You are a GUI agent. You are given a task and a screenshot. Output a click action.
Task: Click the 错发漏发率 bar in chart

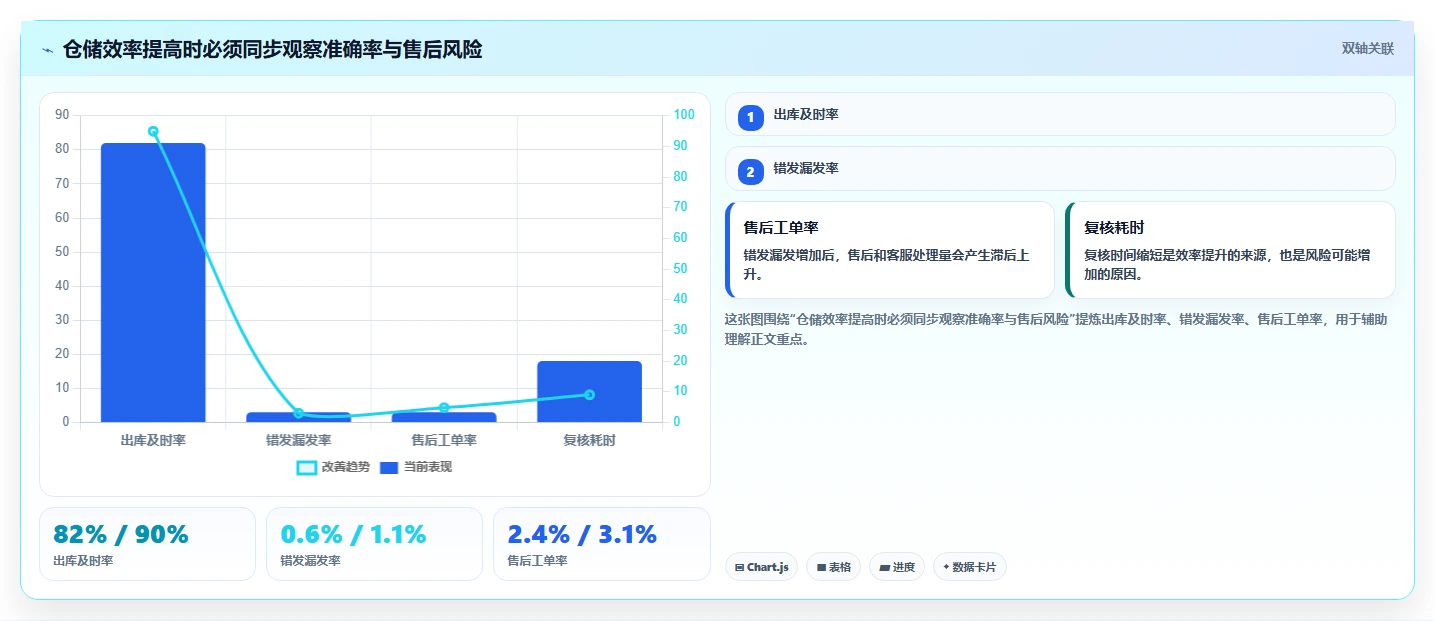click(x=298, y=417)
